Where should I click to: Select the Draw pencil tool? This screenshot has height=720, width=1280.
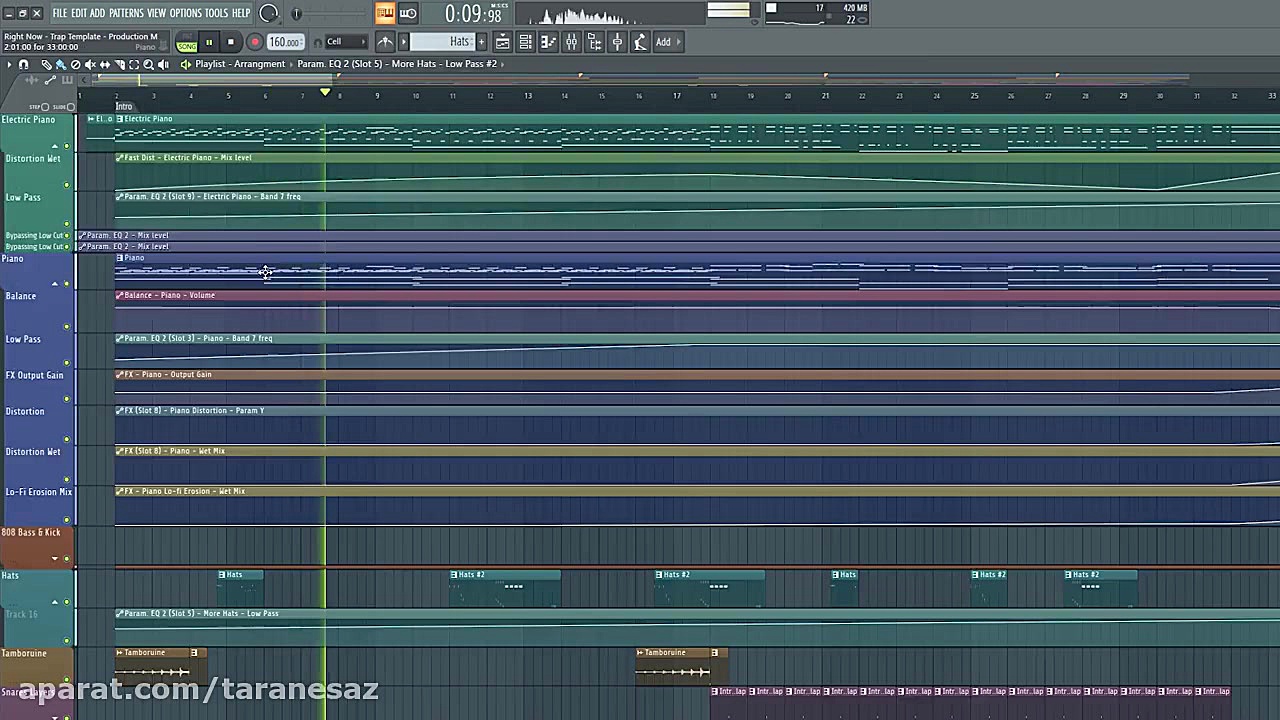[47, 64]
